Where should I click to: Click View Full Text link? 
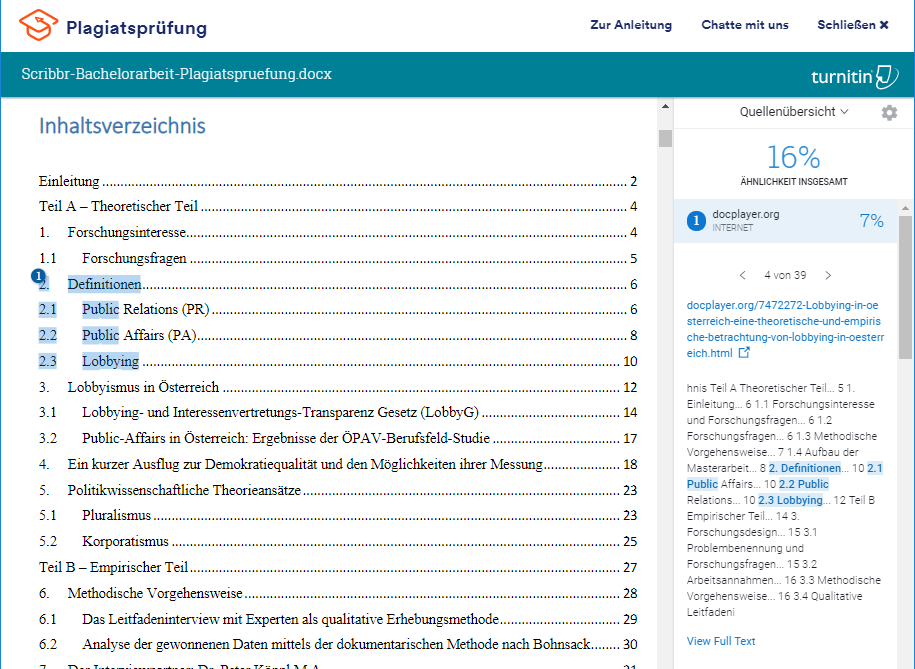pyautogui.click(x=721, y=641)
